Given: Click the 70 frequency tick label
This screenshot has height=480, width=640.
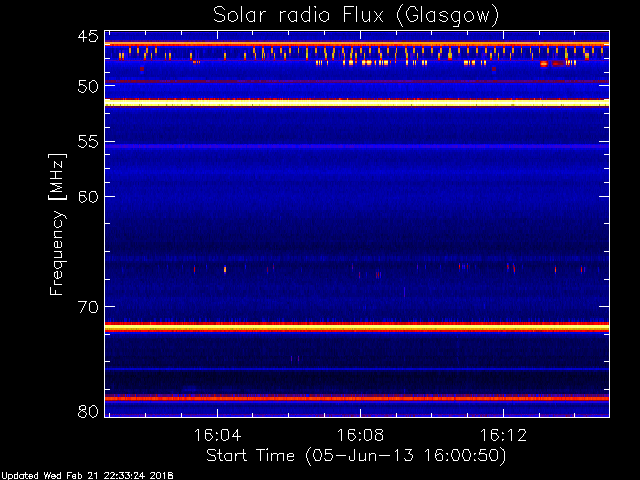Looking at the screenshot, I should pos(88,307).
